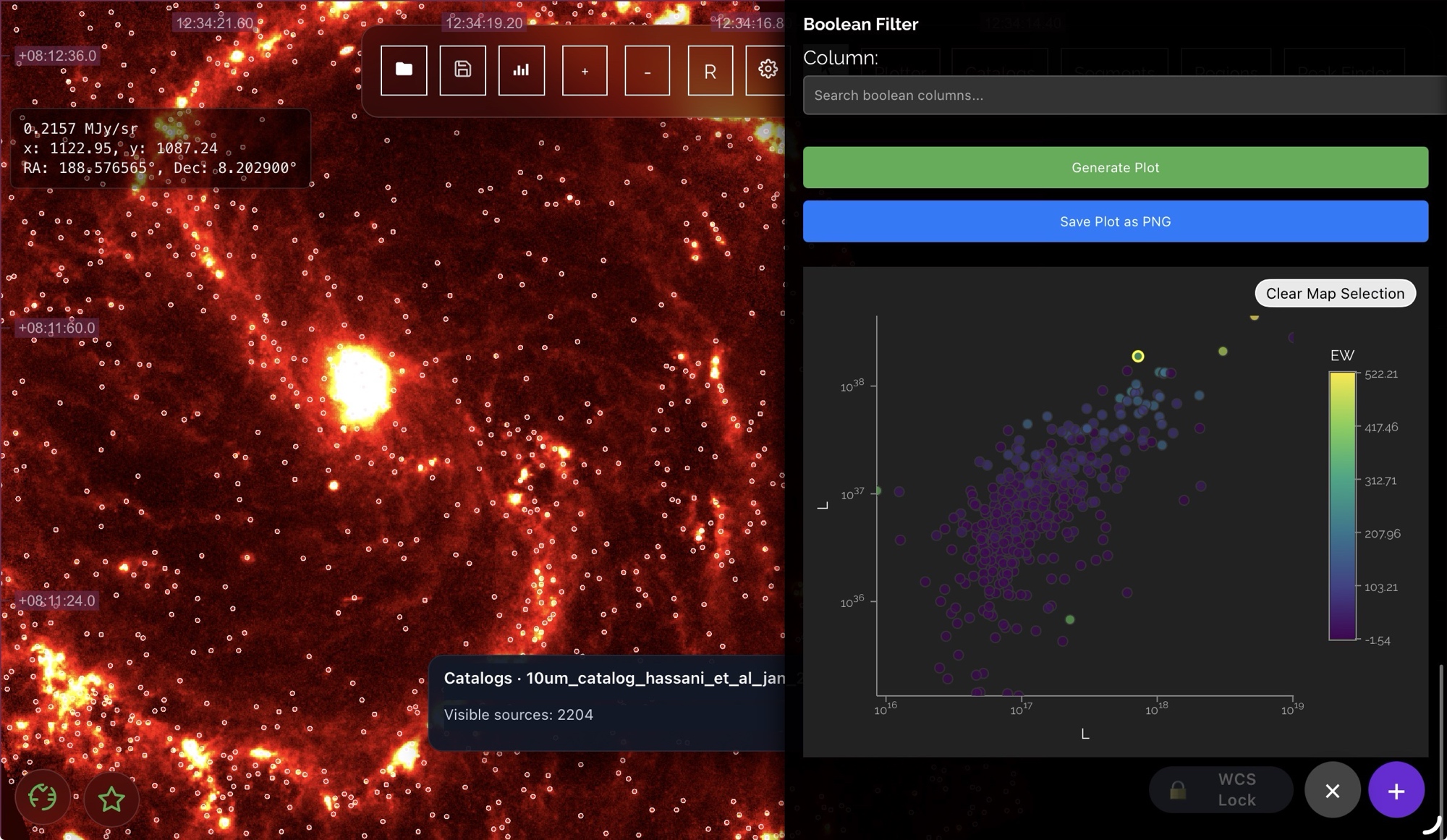
Task: Open file with the folder icon
Action: coord(404,70)
